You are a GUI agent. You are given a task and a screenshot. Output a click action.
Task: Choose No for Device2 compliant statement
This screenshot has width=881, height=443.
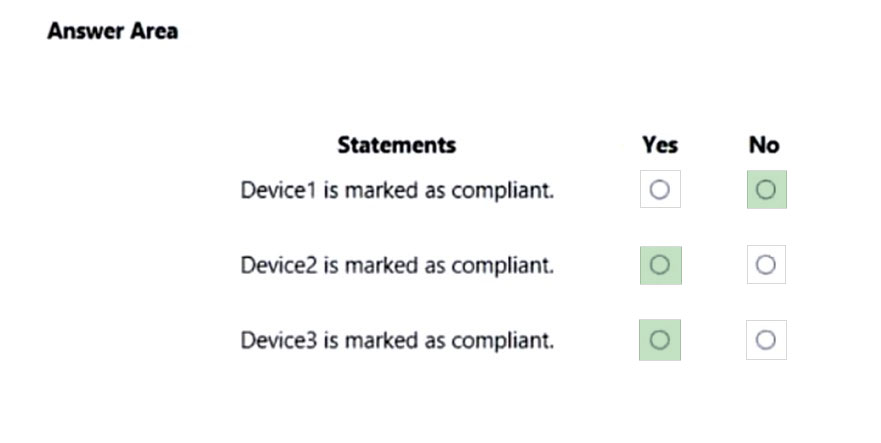pos(766,264)
